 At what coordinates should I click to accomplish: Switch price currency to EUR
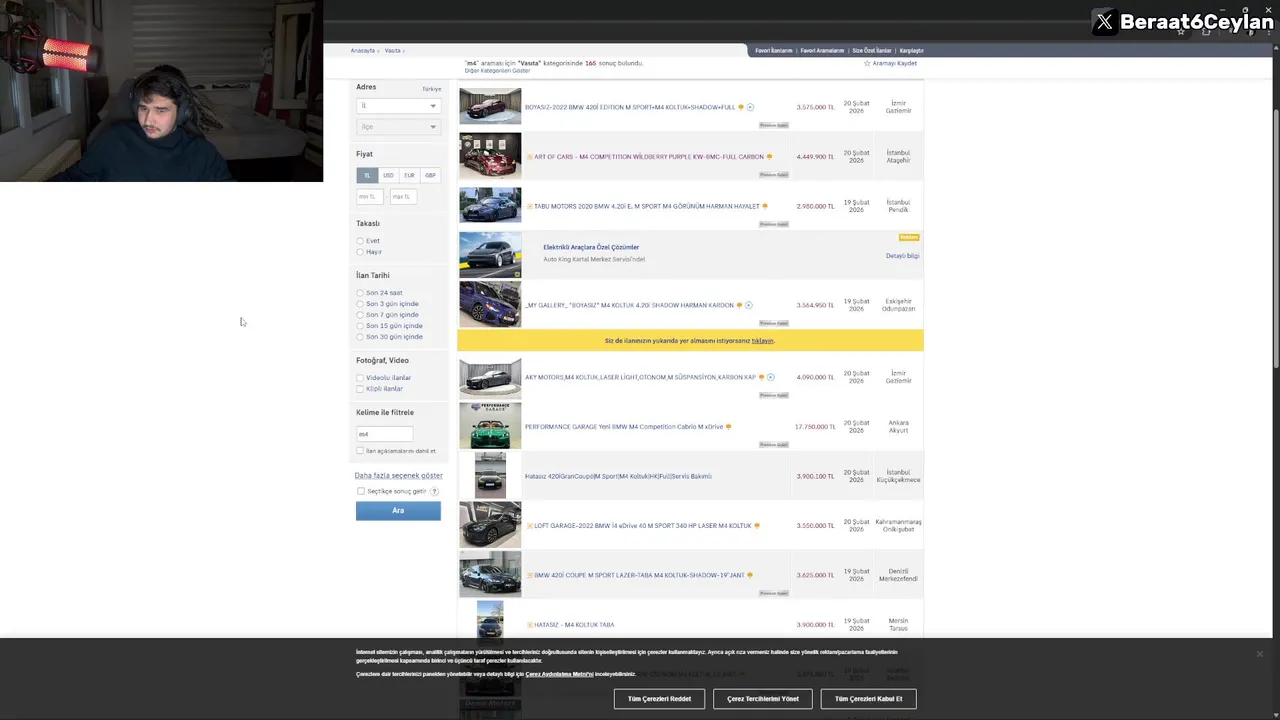409,175
